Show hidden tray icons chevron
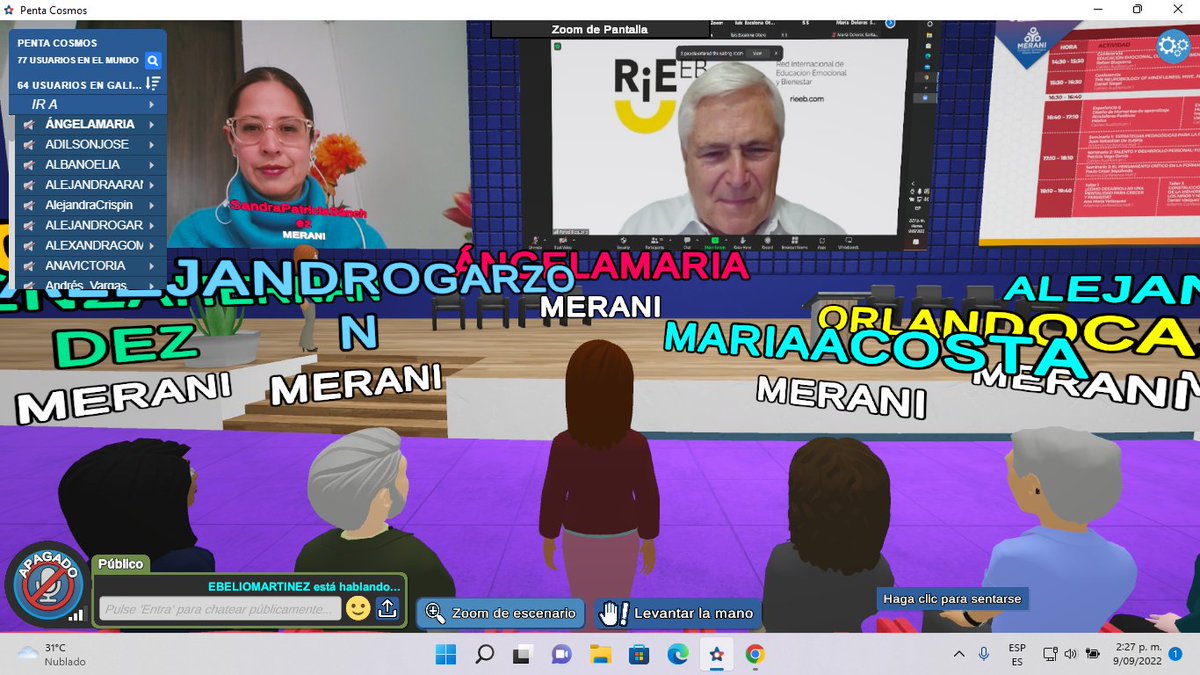Screen dimensions: 1200x675 click(x=959, y=654)
